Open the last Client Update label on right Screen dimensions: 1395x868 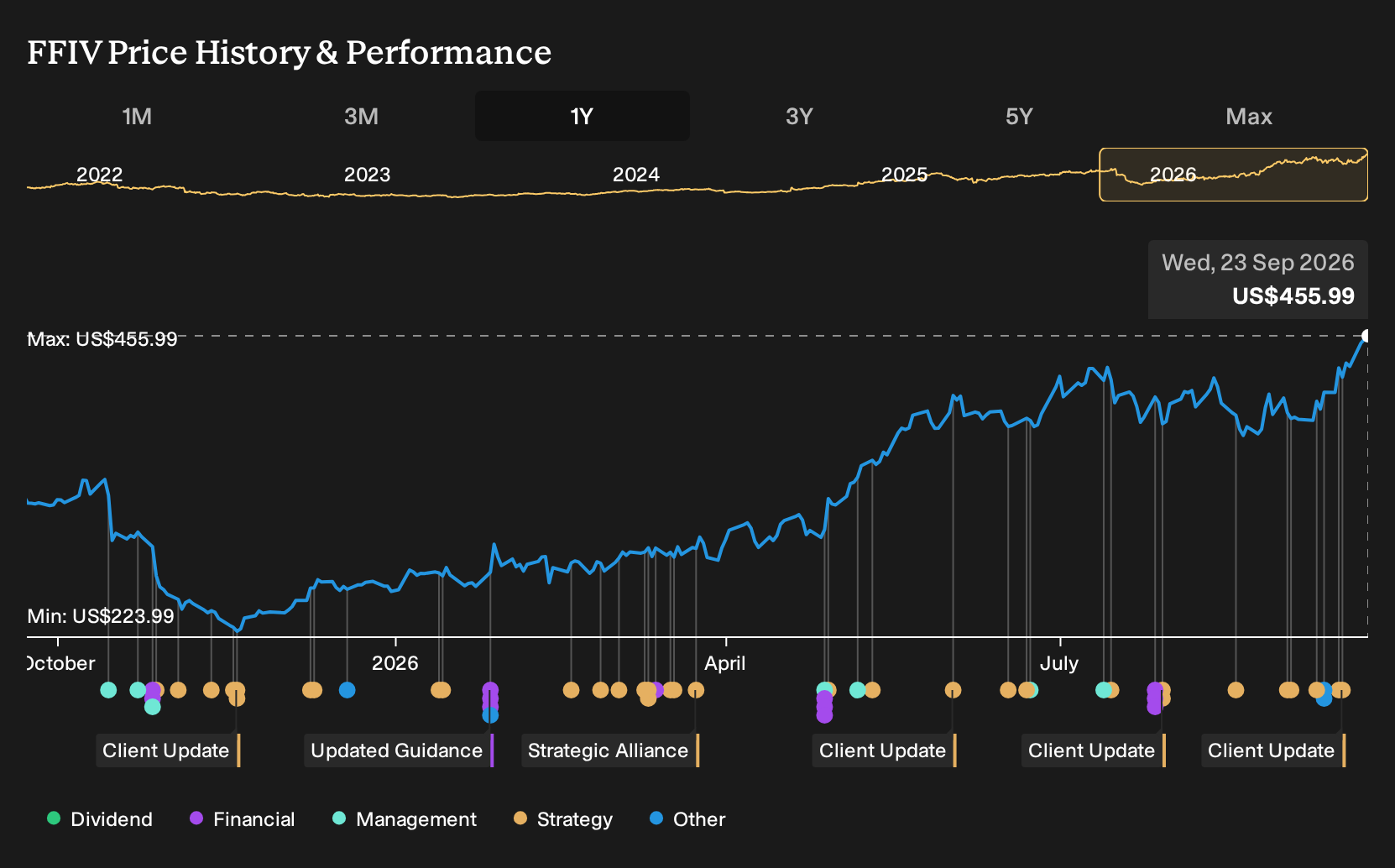coord(1273,750)
